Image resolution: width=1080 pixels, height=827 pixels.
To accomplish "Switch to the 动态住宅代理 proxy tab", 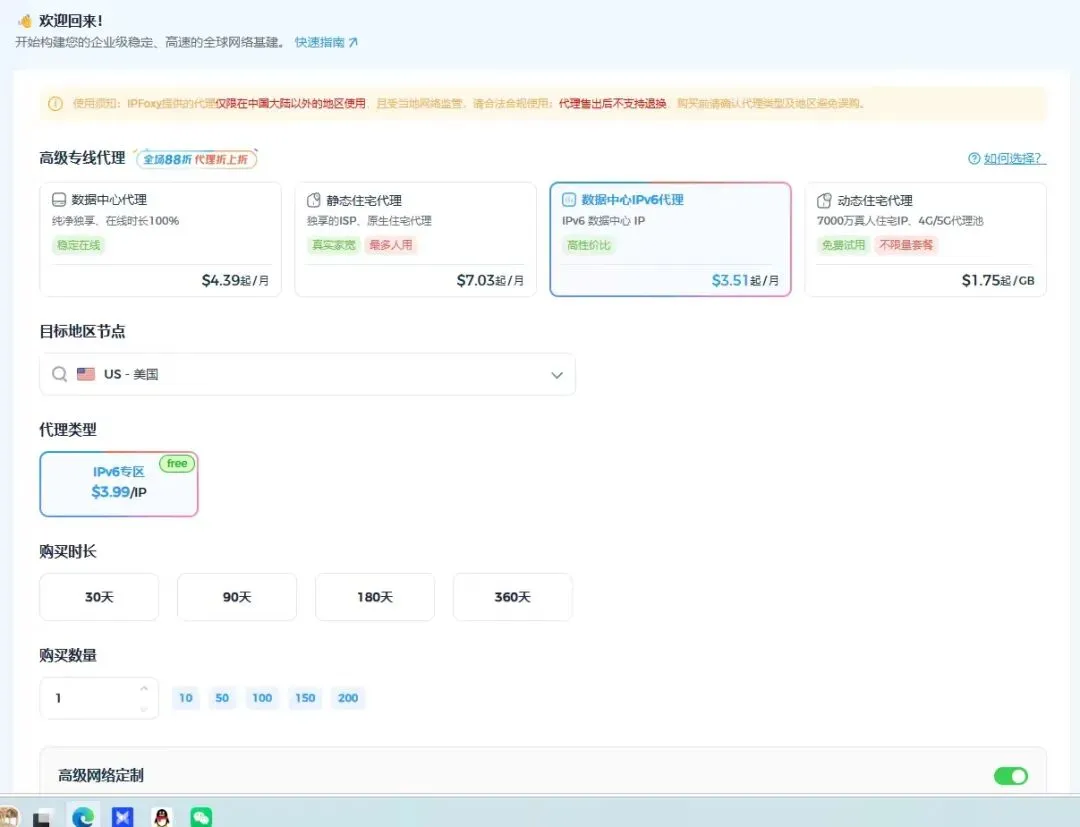I will pyautogui.click(x=925, y=240).
